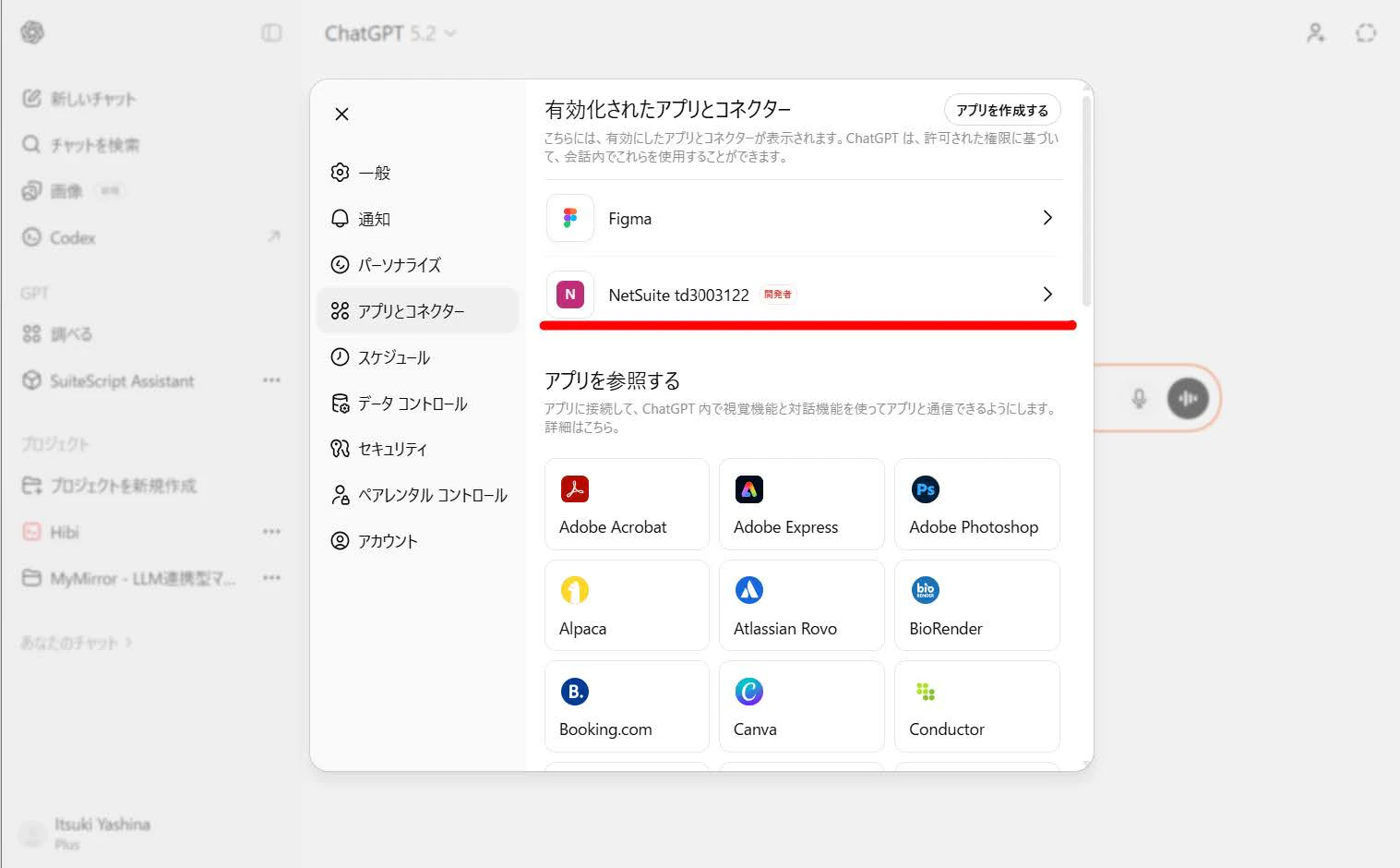This screenshot has height=868, width=1400.
Task: Select パーソナライズ settings tab
Action: (x=417, y=265)
